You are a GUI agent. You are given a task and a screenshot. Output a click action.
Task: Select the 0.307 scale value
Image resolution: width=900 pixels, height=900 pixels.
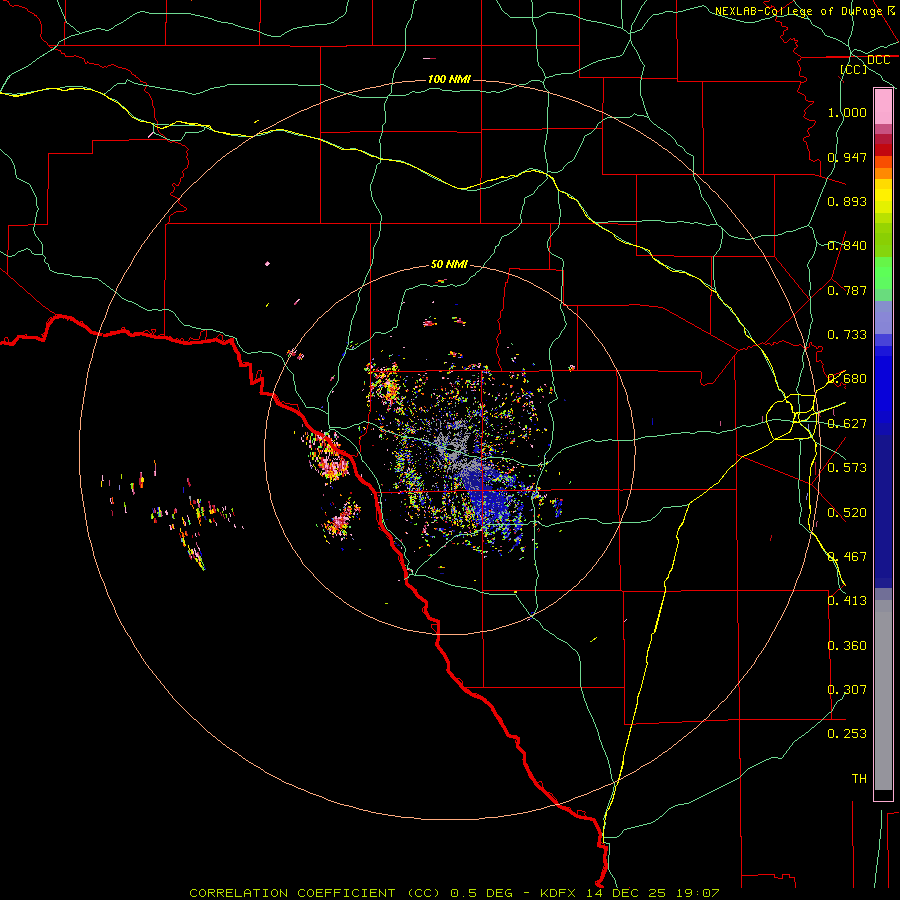(847, 690)
